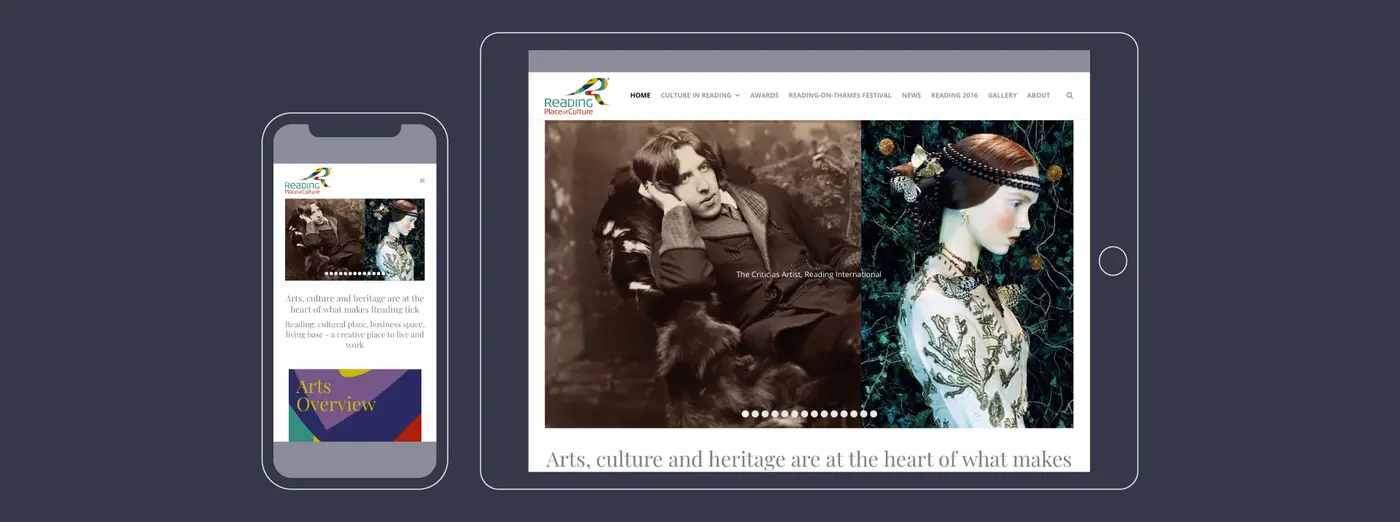Click the Oscar Wilde portrait on tablet slideshow
Viewport: 1400px width, 522px height.
click(x=703, y=274)
